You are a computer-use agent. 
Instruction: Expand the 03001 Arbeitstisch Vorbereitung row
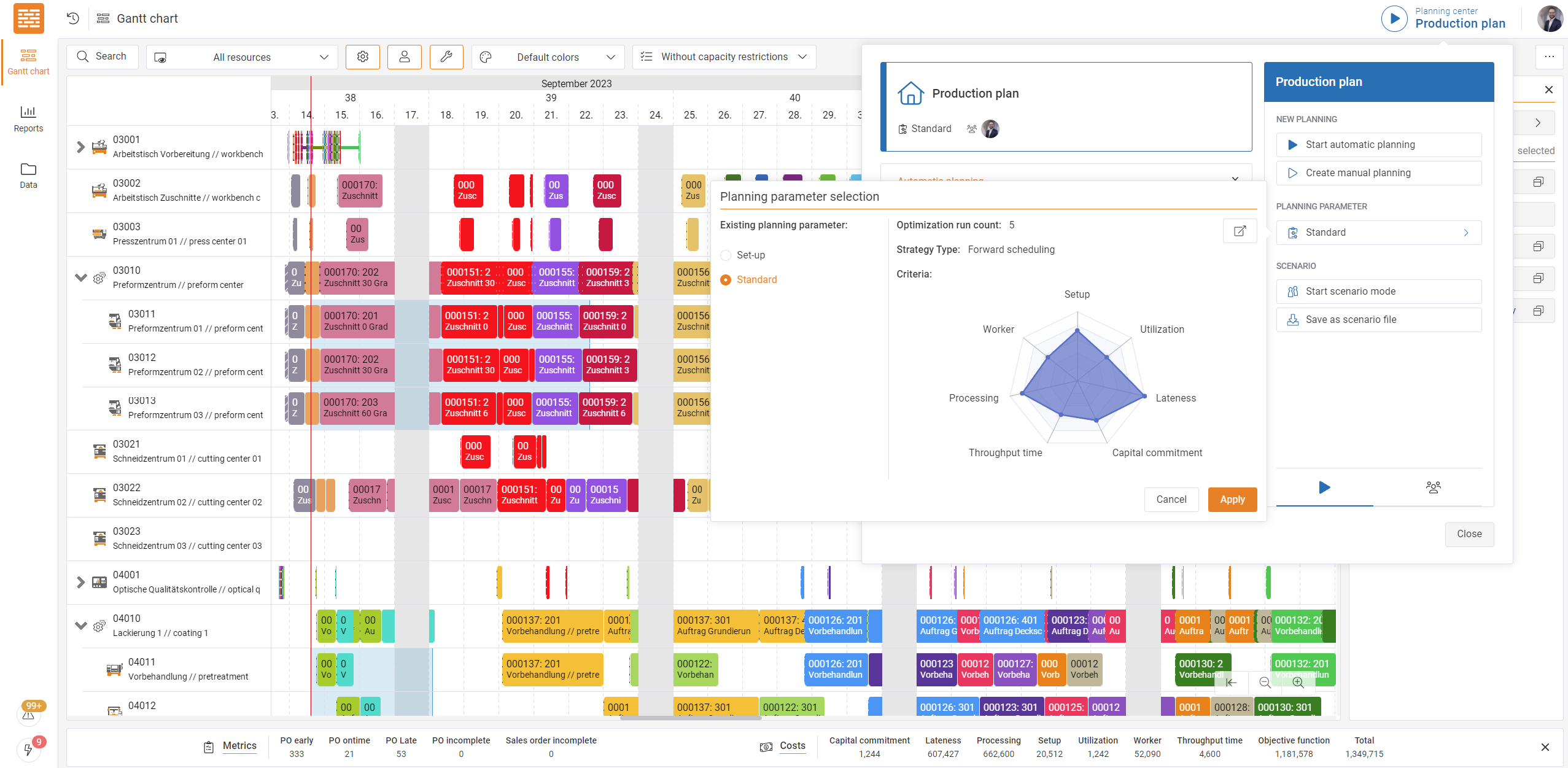click(80, 147)
